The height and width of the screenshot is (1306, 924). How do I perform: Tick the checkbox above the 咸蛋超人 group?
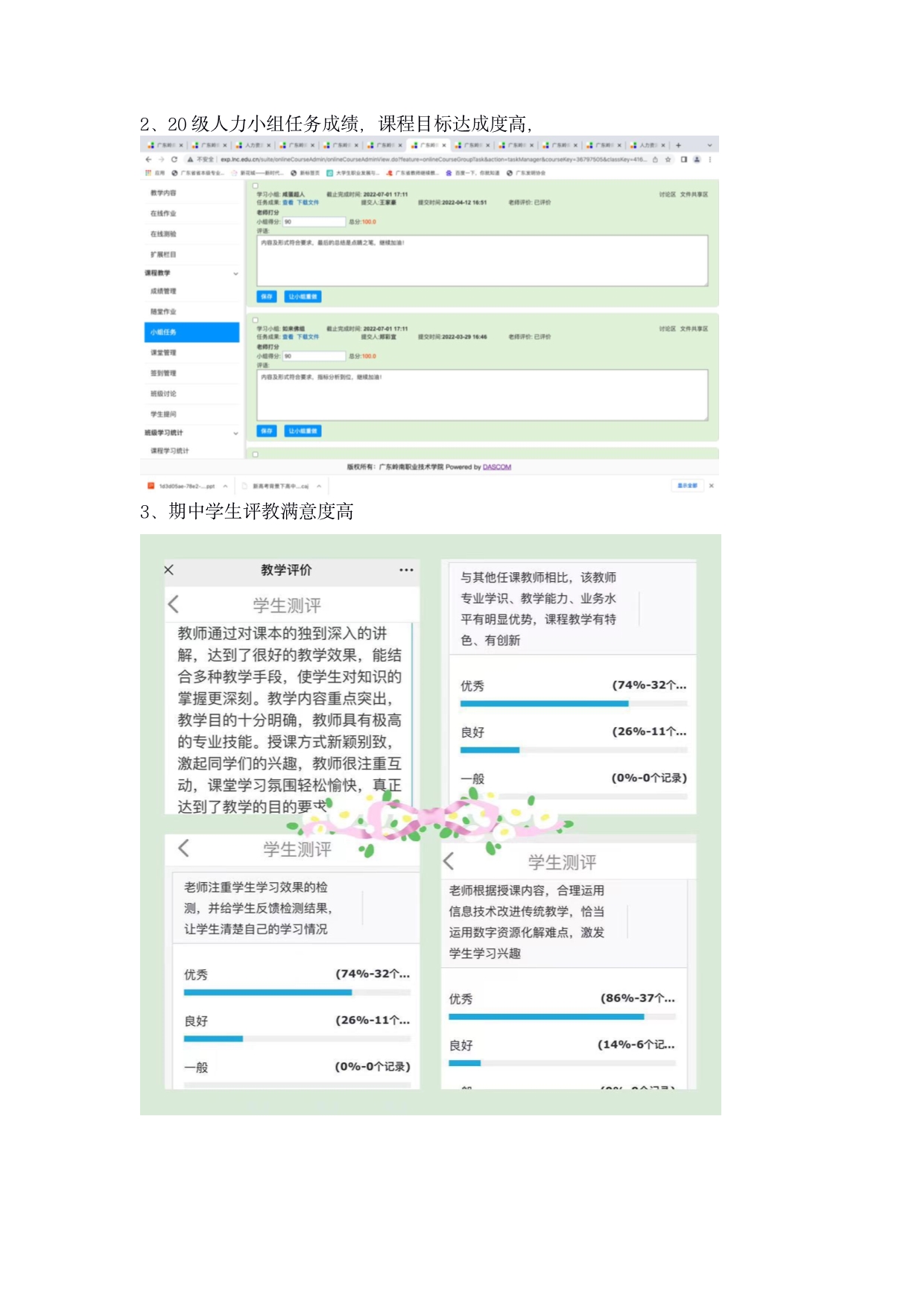[256, 186]
